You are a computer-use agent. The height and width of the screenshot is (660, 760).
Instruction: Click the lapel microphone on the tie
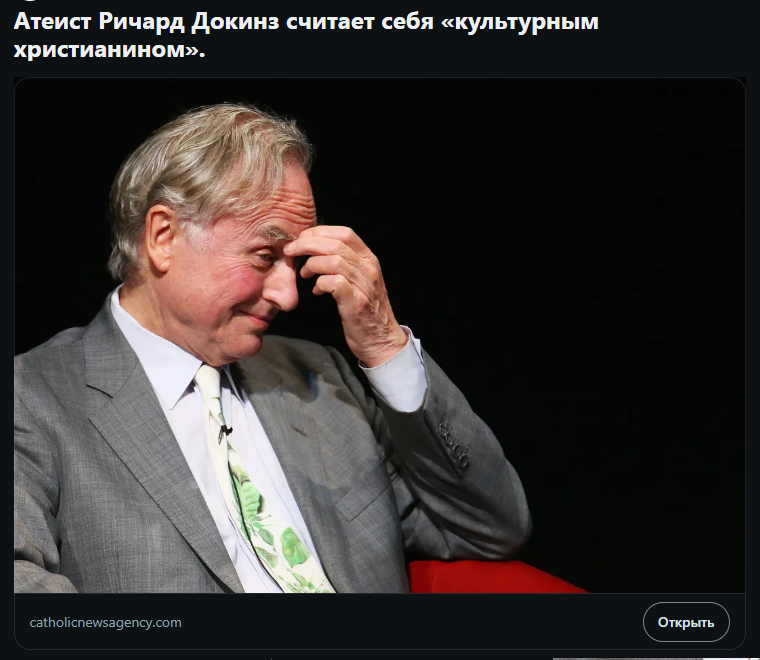coord(224,433)
